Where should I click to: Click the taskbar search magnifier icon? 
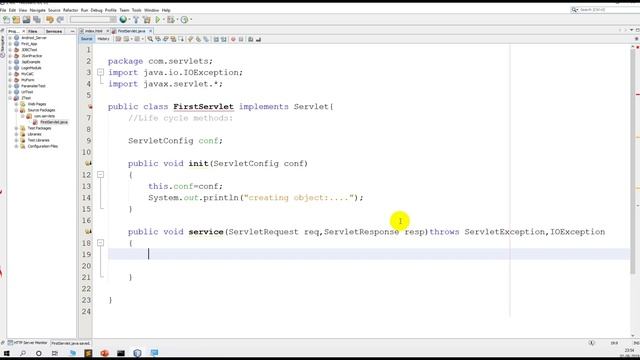click(23, 353)
